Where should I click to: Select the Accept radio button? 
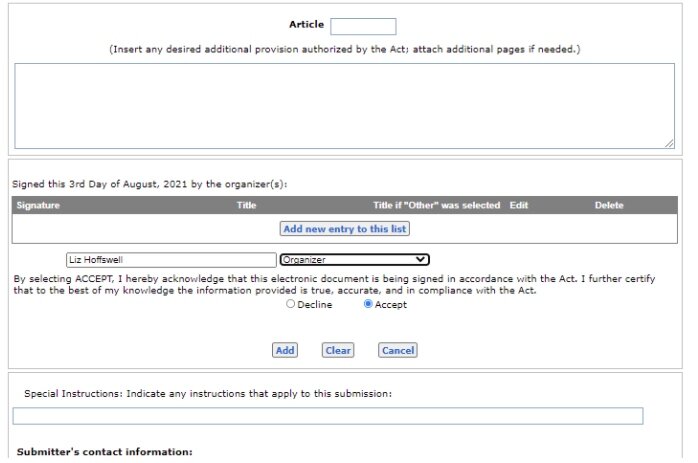(368, 305)
